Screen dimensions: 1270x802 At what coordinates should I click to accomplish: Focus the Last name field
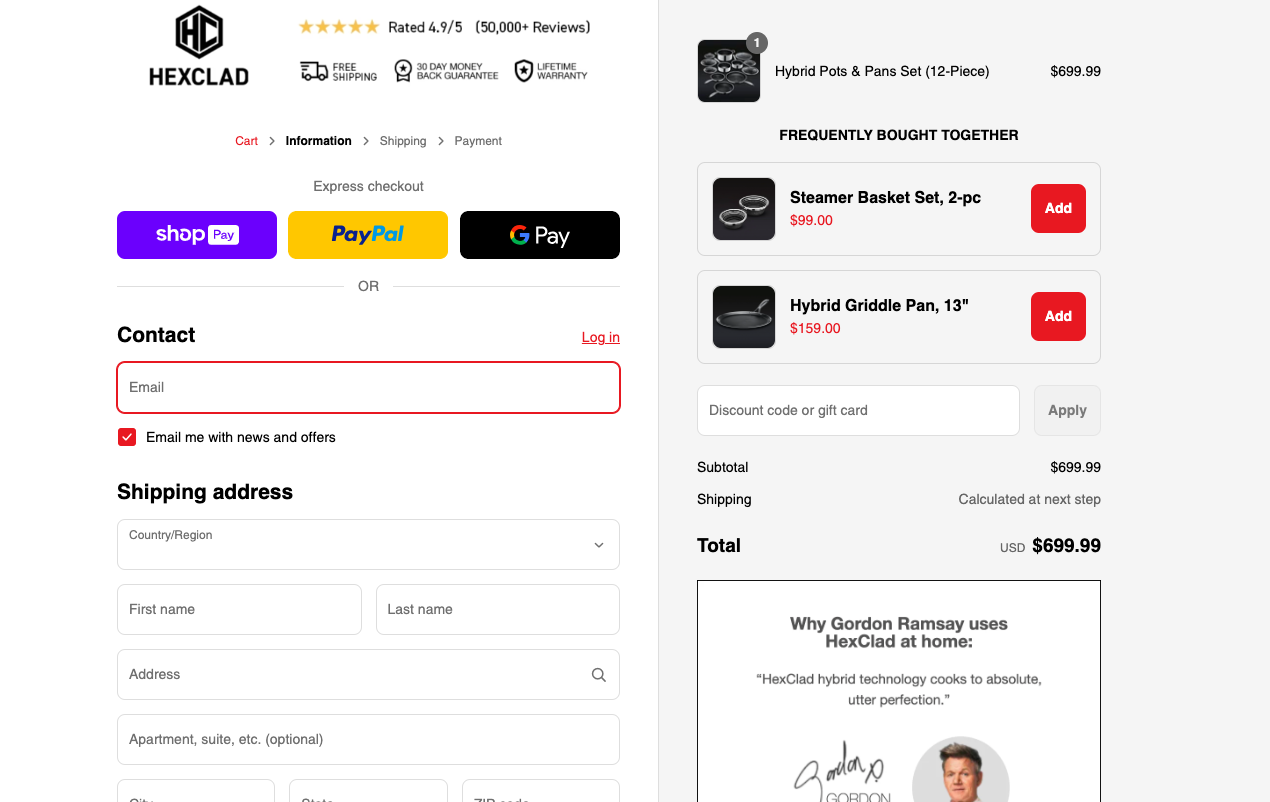pyautogui.click(x=498, y=609)
